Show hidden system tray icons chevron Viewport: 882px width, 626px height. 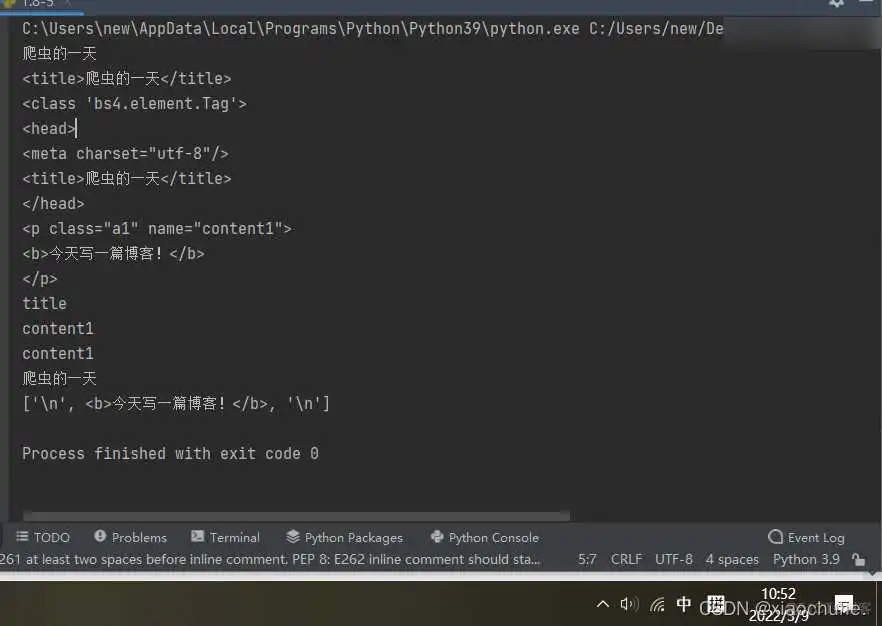pos(602,605)
